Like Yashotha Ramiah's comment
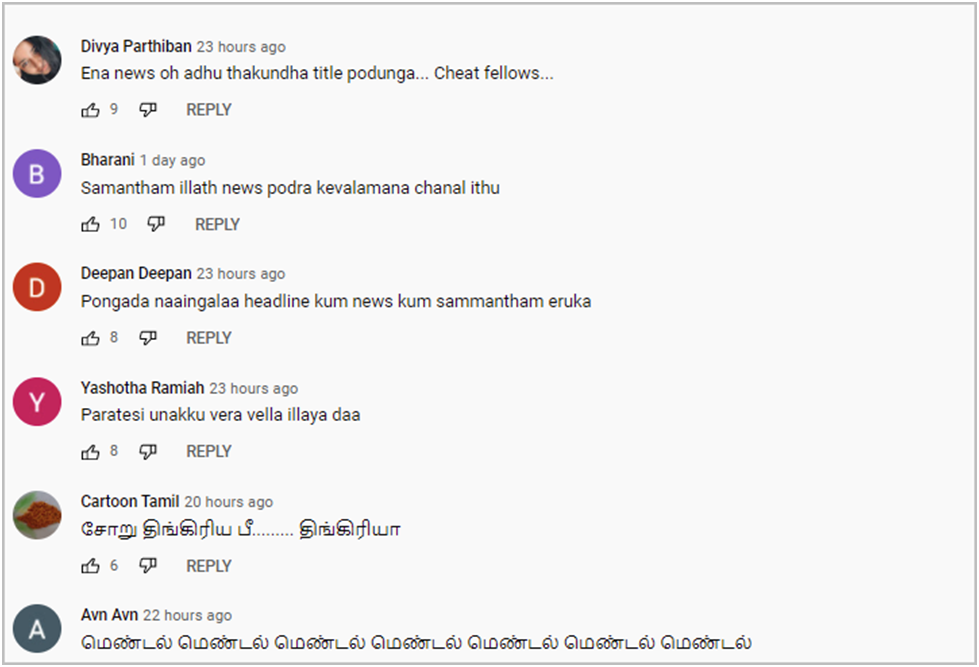 tap(91, 452)
